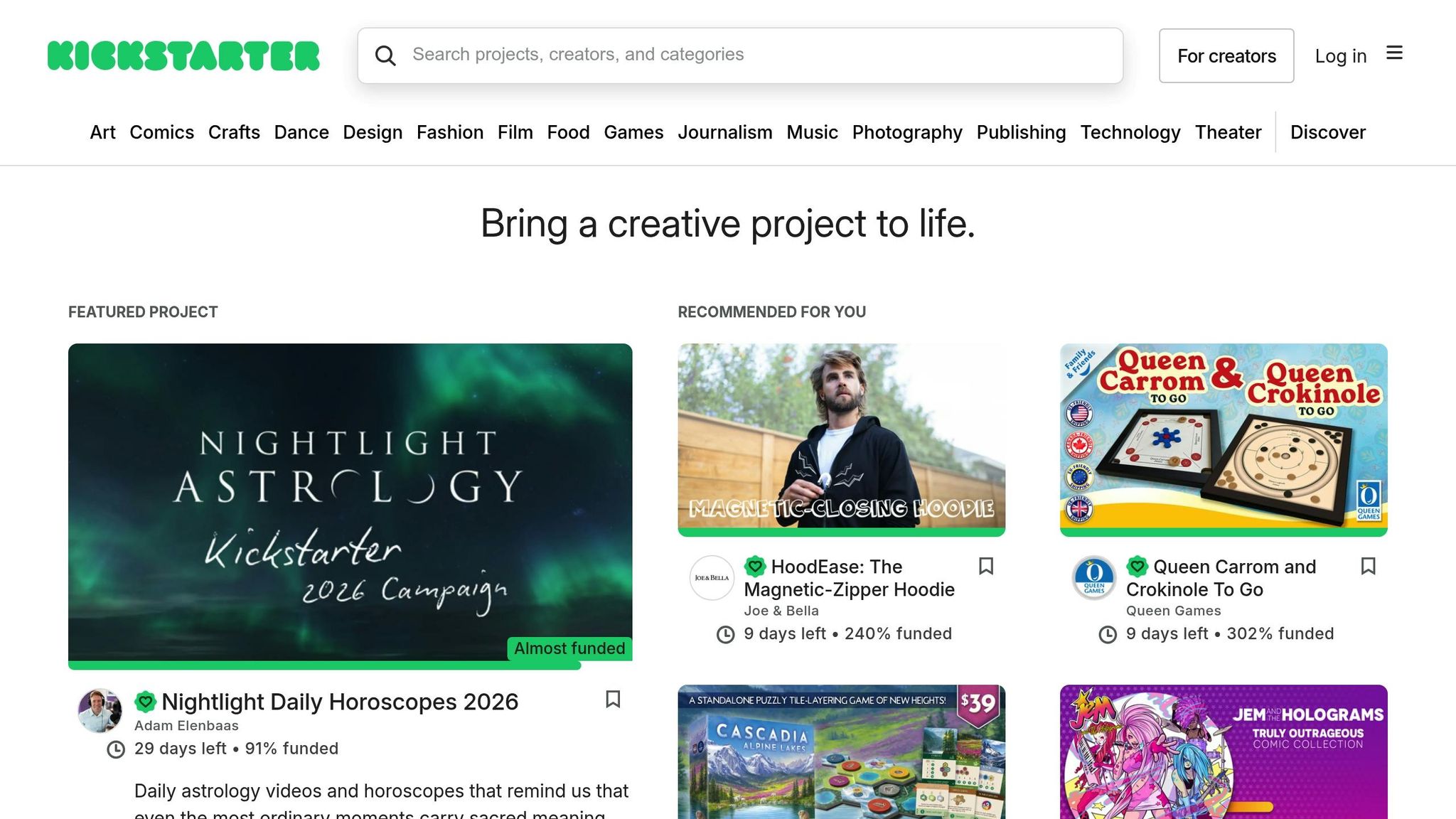The image size is (1456, 819).
Task: Click the Queen Games creator avatar
Action: tap(1093, 578)
